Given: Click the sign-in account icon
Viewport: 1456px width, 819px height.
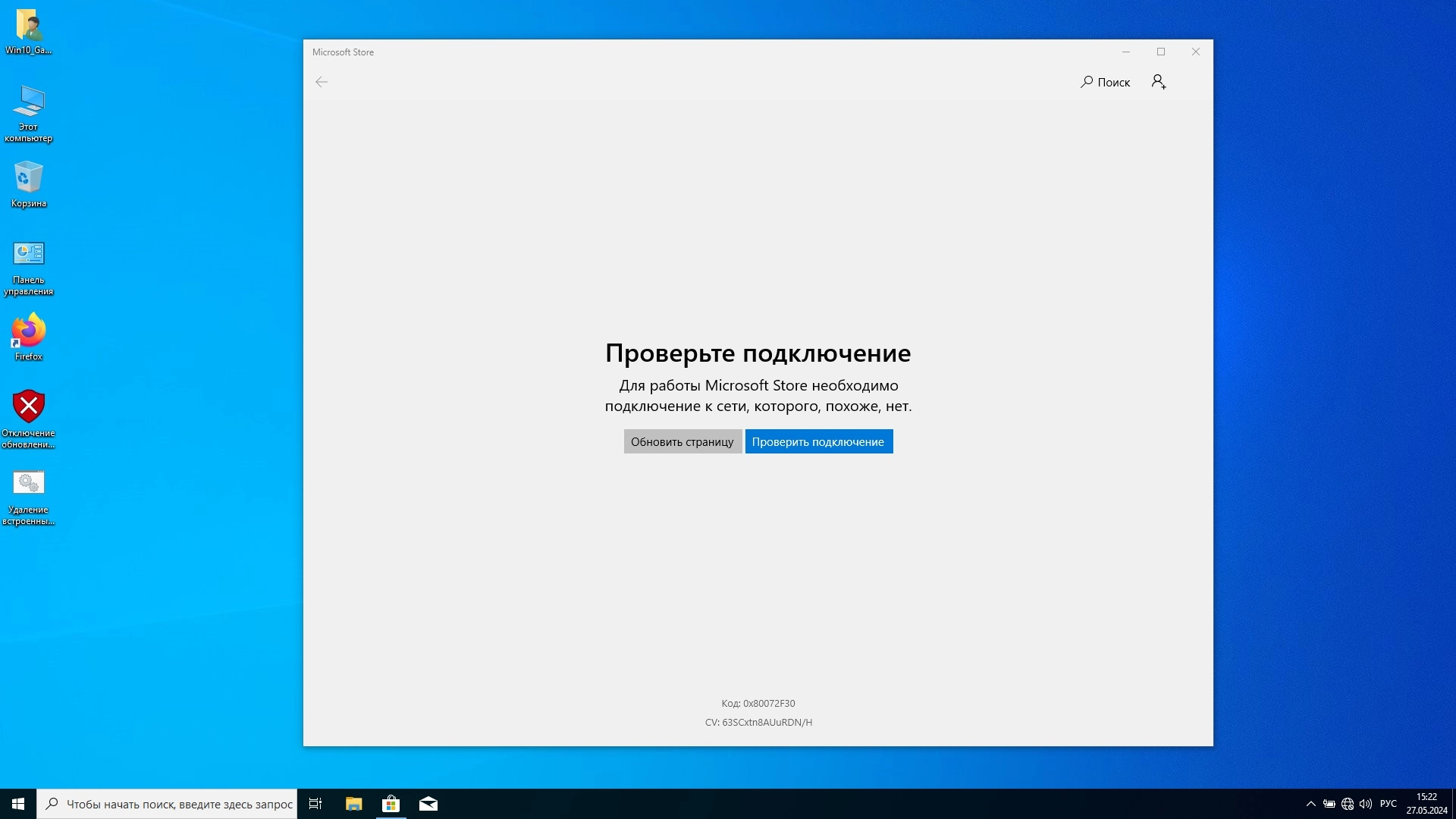Looking at the screenshot, I should click(x=1158, y=82).
